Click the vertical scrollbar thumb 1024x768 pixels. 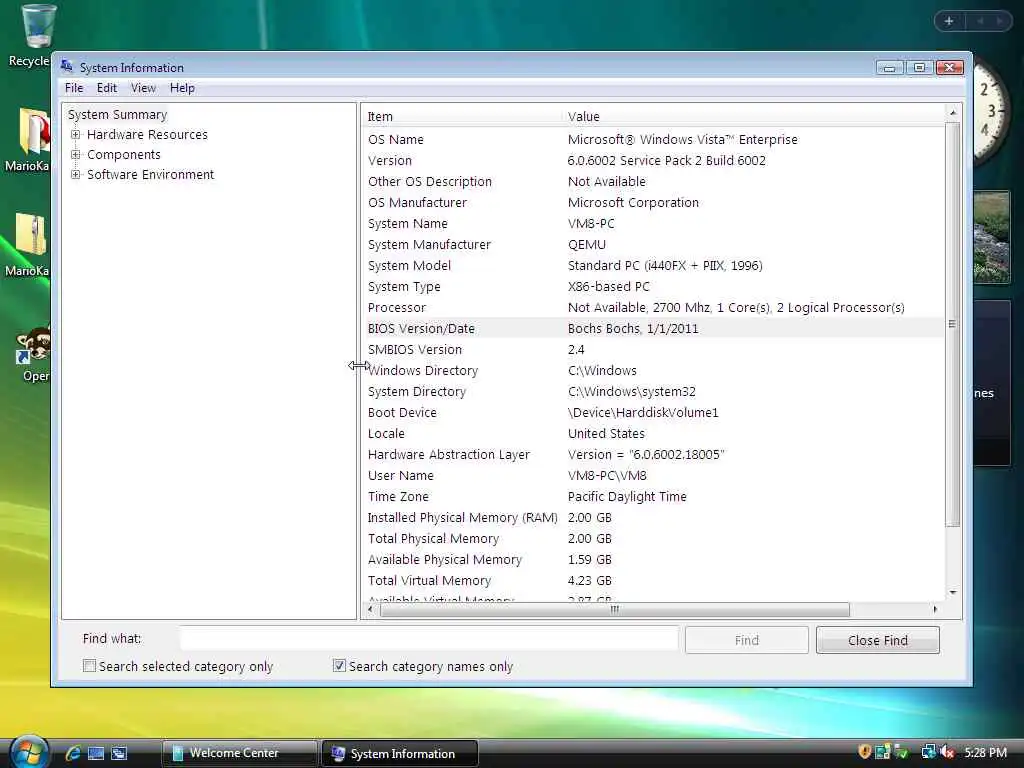pyautogui.click(x=953, y=324)
